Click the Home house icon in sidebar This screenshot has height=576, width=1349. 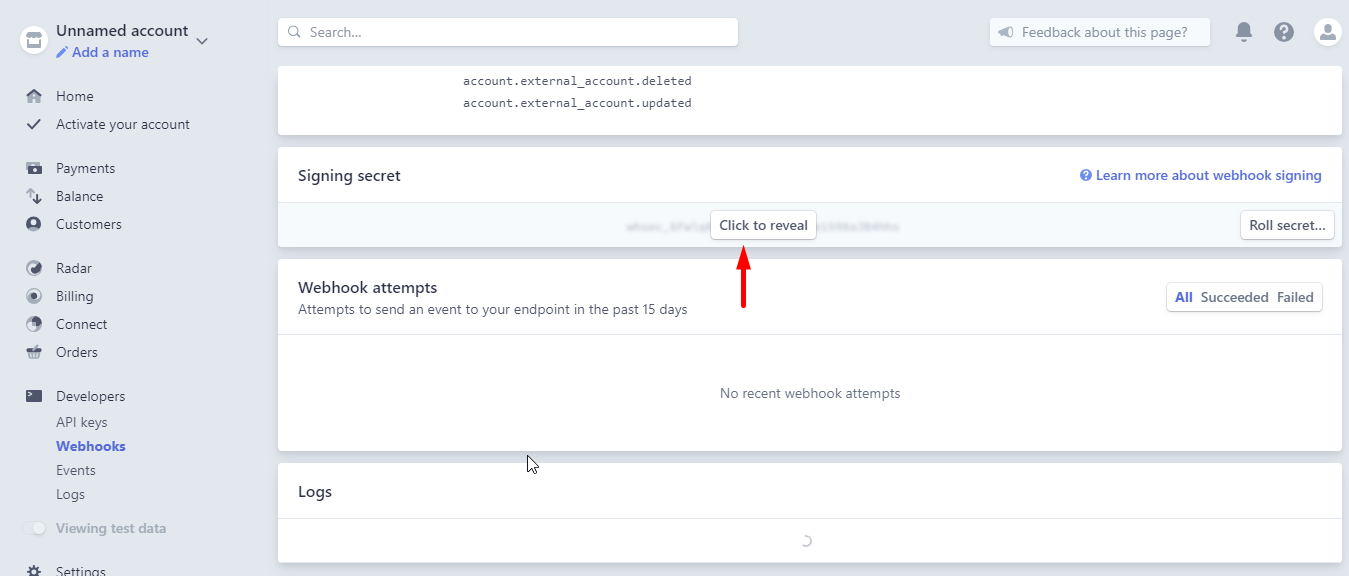click(34, 96)
